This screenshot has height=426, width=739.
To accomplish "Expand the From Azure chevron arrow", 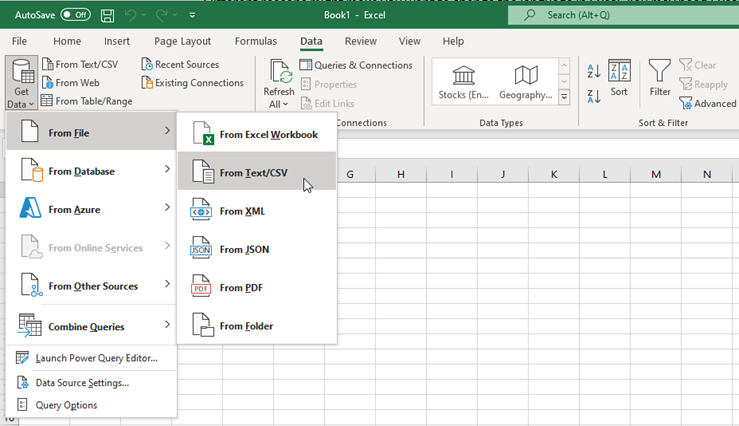I will (x=167, y=207).
